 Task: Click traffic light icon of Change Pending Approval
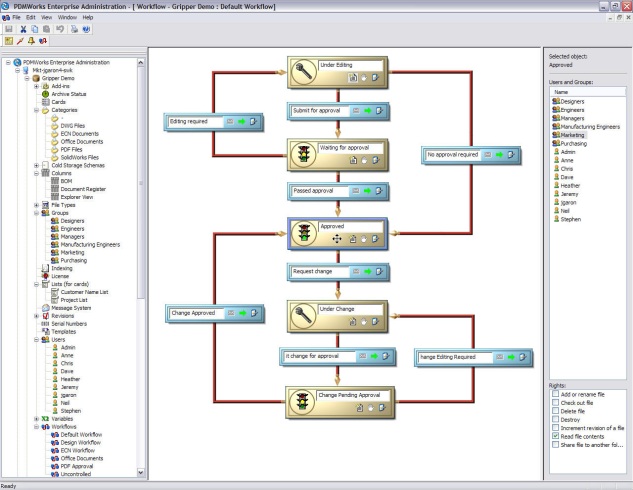(x=302, y=402)
